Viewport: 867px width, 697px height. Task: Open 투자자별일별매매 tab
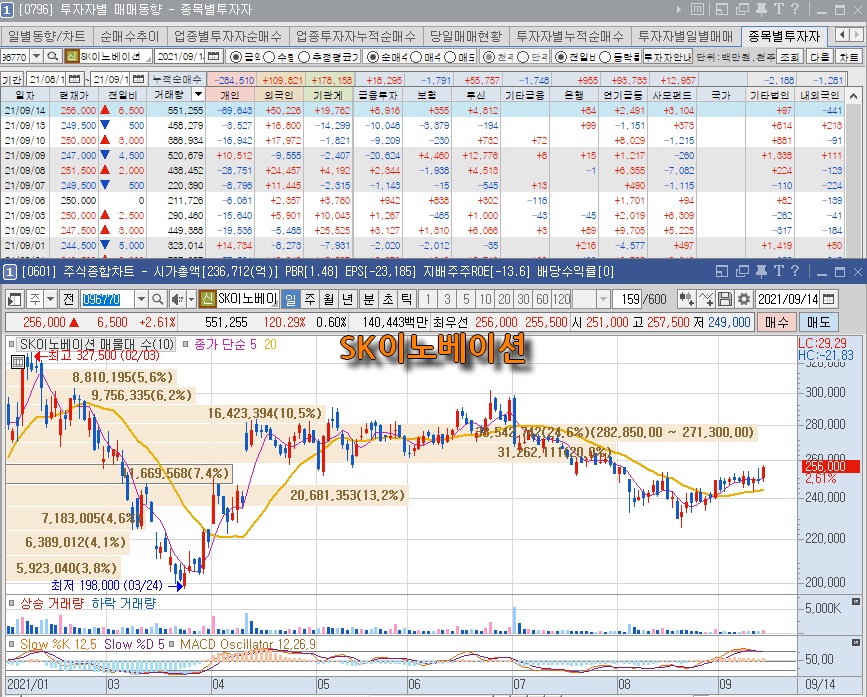click(x=686, y=36)
